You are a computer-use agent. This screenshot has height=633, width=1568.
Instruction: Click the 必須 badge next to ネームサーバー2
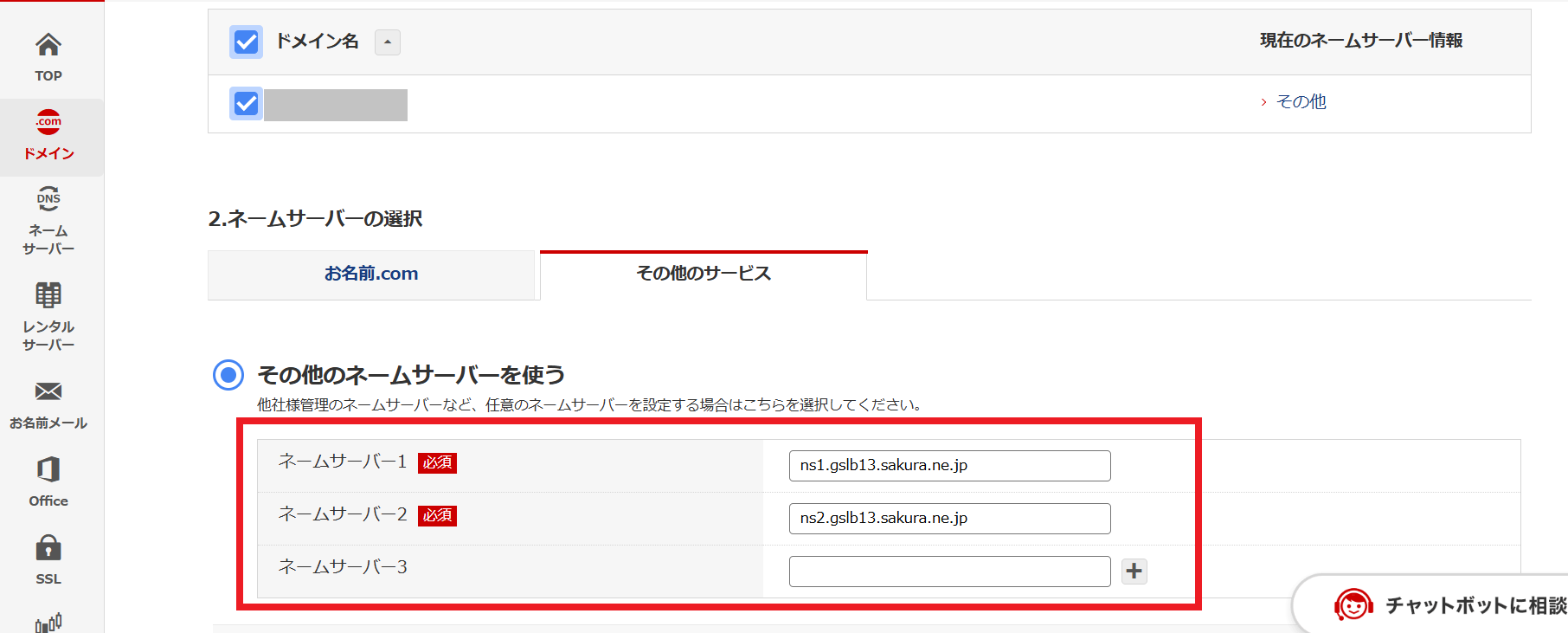coord(437,515)
